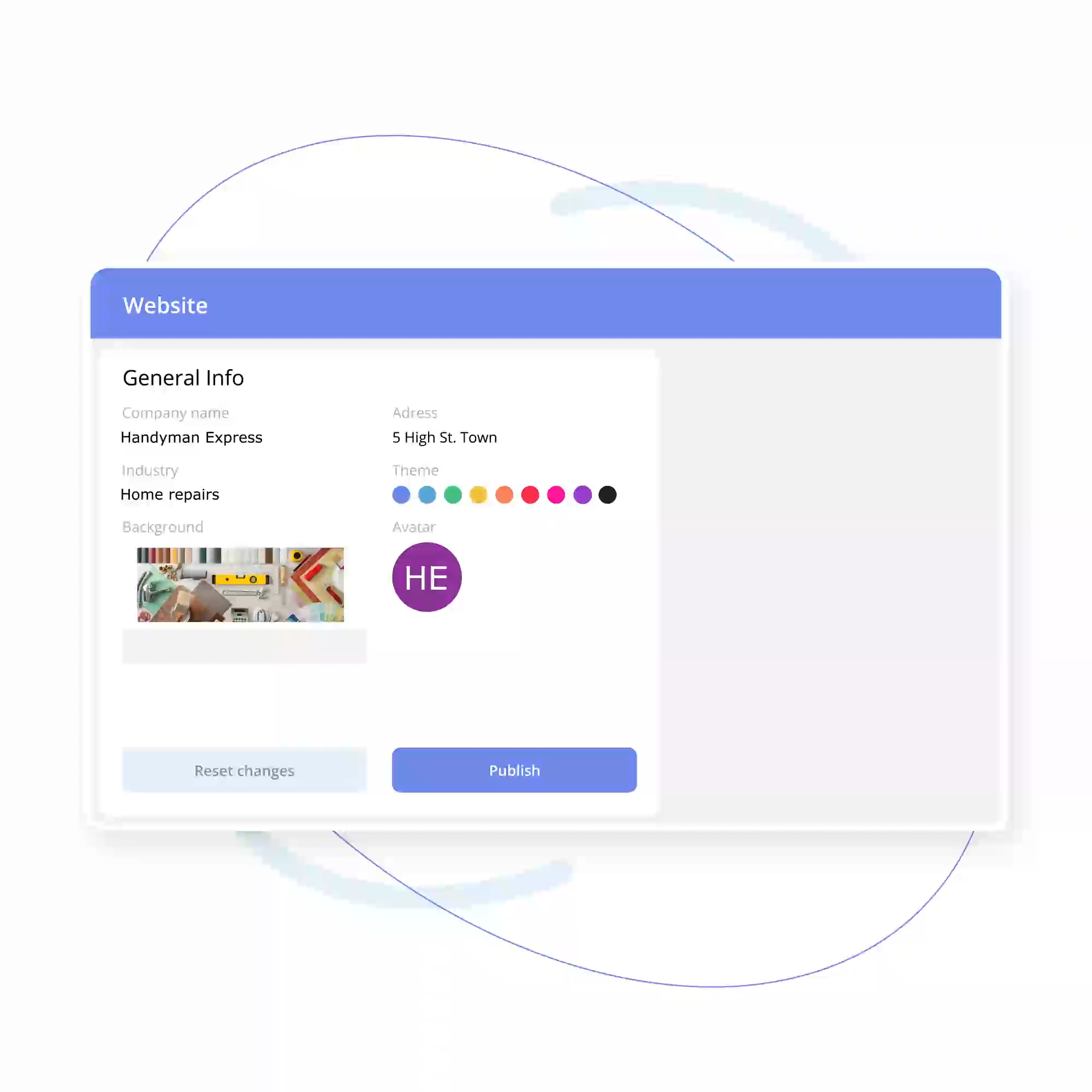The height and width of the screenshot is (1092, 1092).
Task: Click the Website header title
Action: click(165, 305)
